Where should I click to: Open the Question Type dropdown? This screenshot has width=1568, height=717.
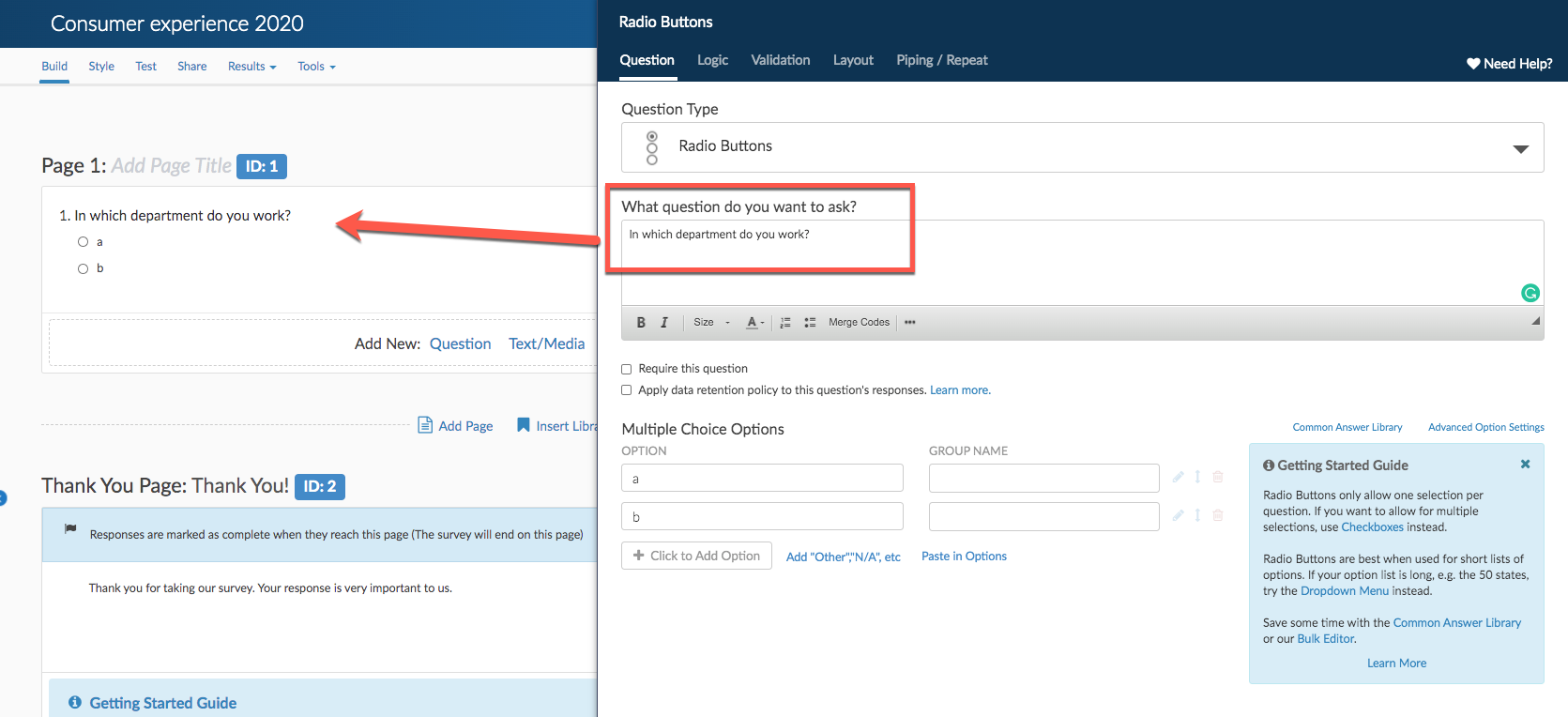pyautogui.click(x=1082, y=147)
